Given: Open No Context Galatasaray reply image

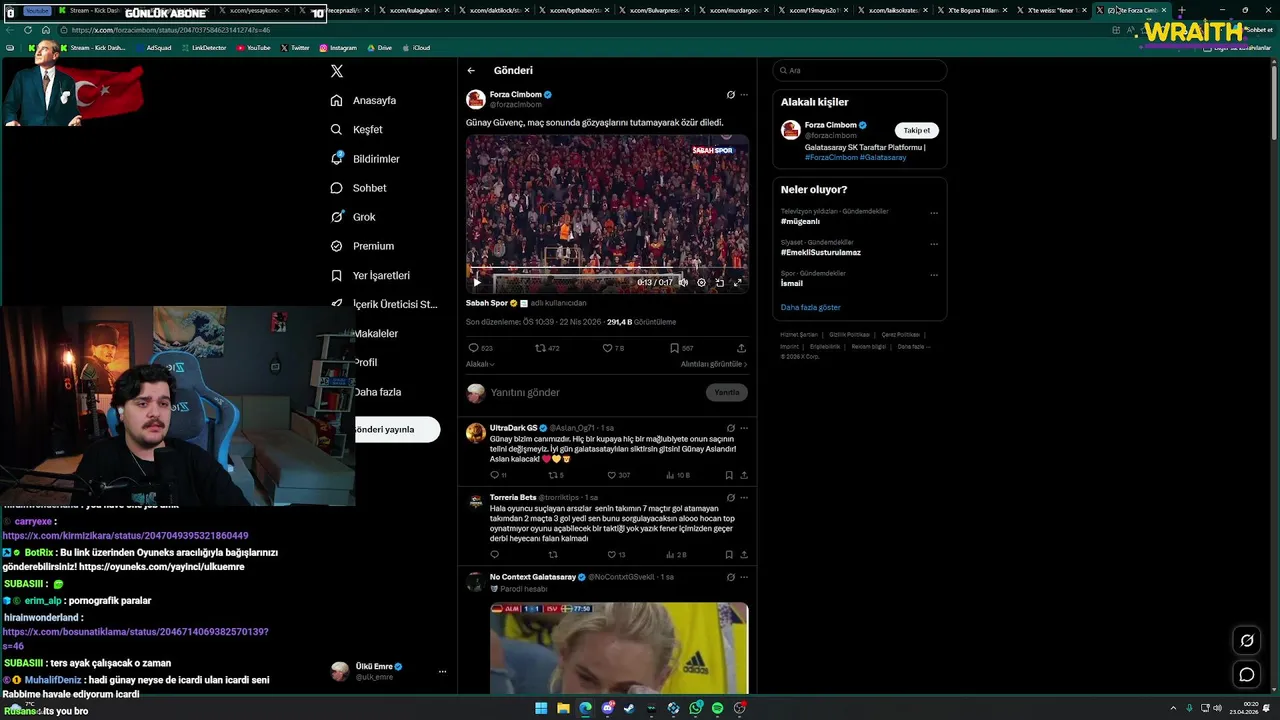Looking at the screenshot, I should 619,648.
